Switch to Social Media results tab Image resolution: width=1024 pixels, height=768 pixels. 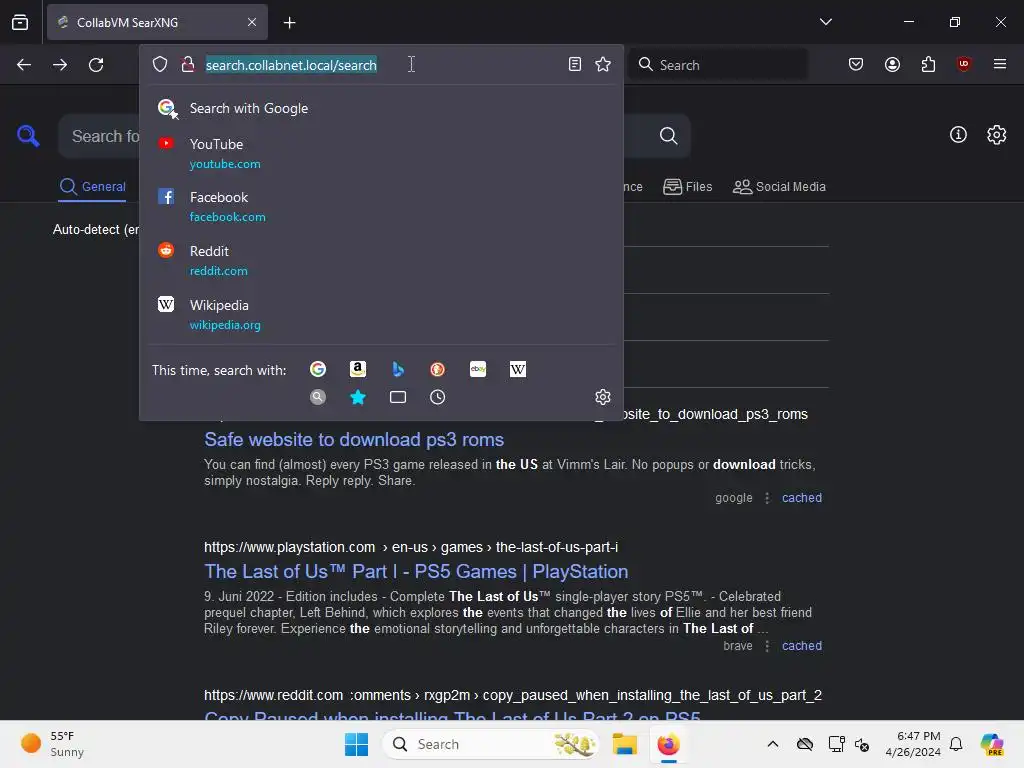[x=779, y=187]
